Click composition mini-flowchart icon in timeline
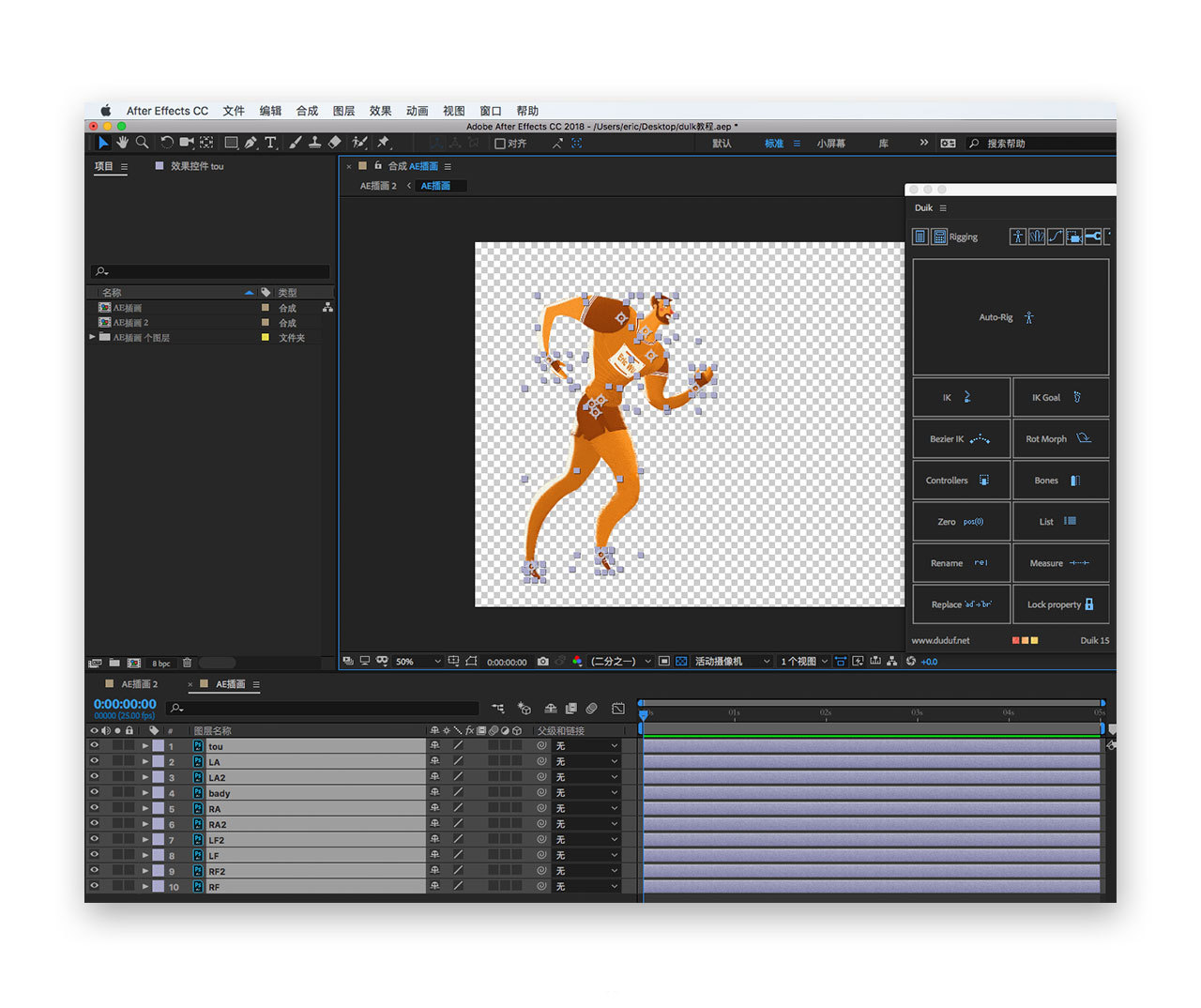The height and width of the screenshot is (1008, 1201). 497,709
